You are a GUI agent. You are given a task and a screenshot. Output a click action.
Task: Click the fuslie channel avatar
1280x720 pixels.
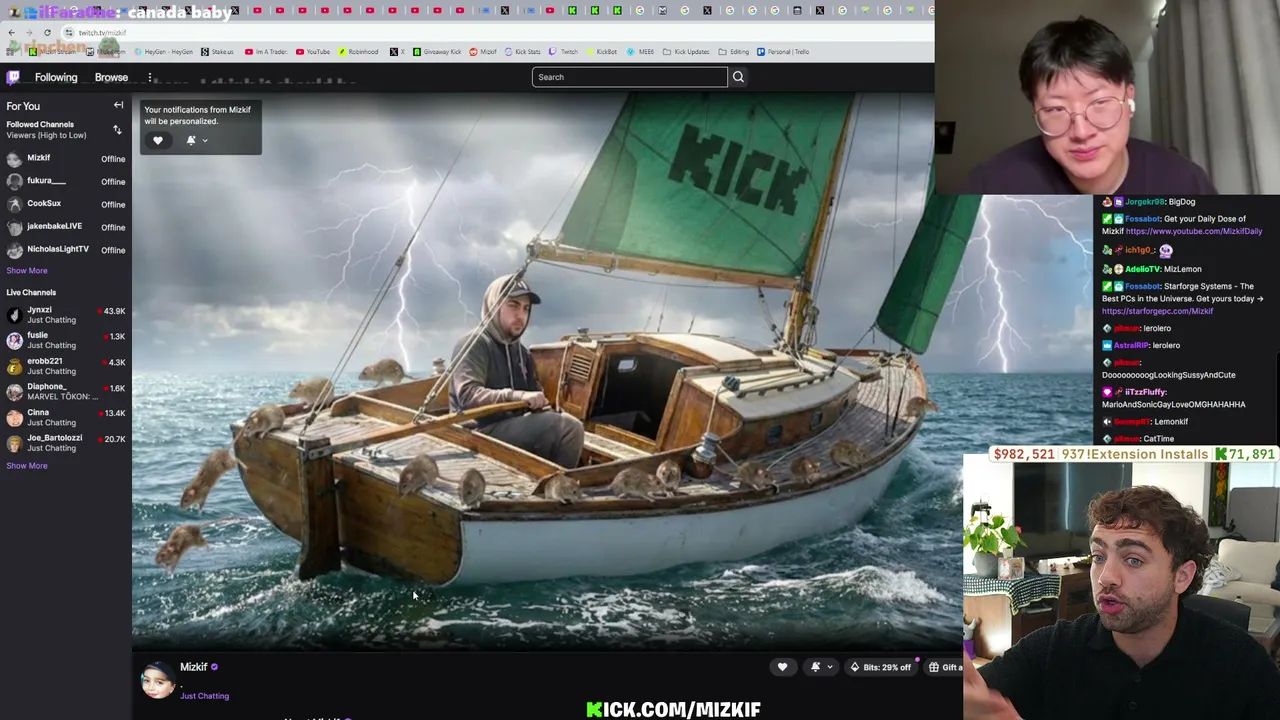14,341
